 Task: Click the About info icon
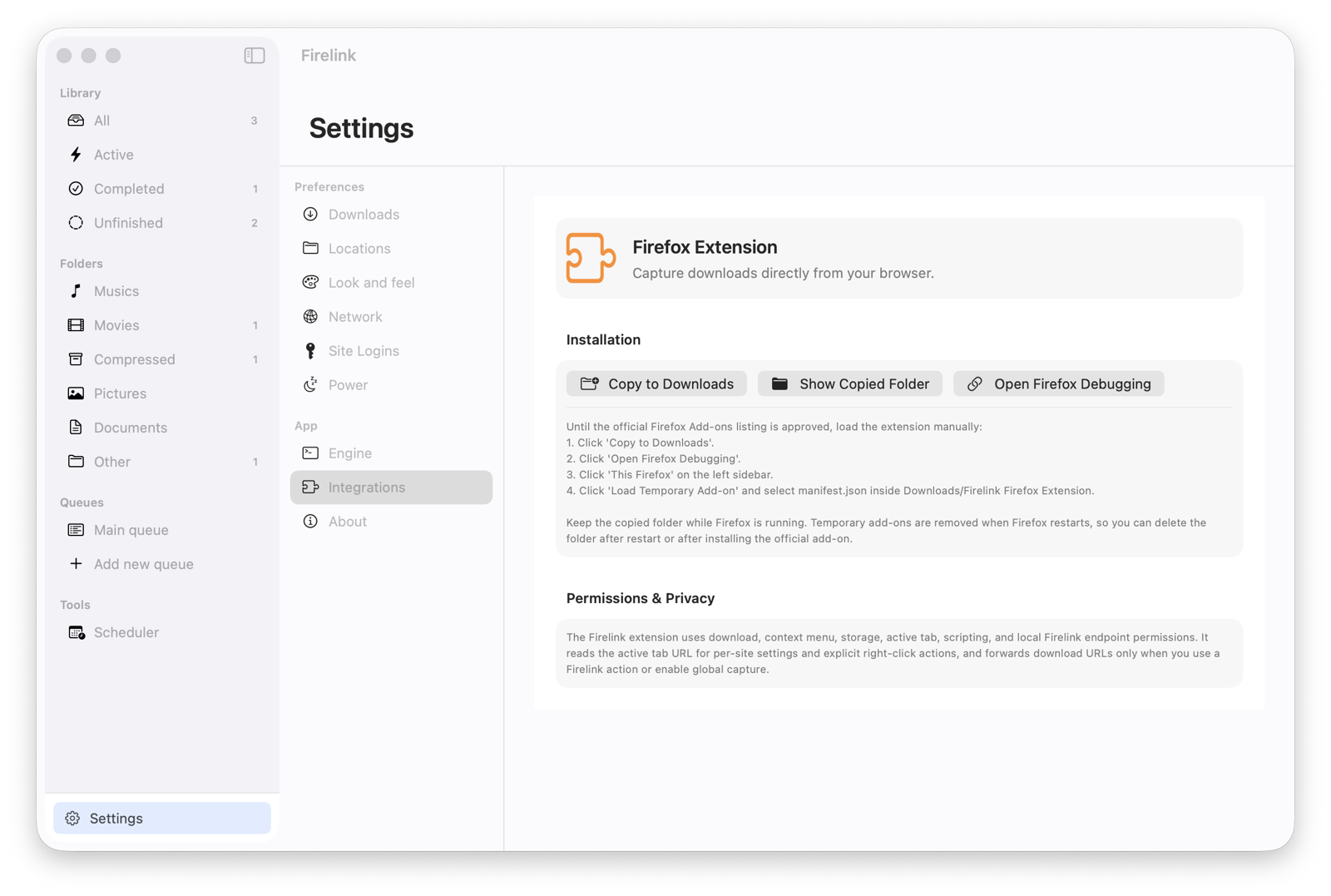[310, 522]
